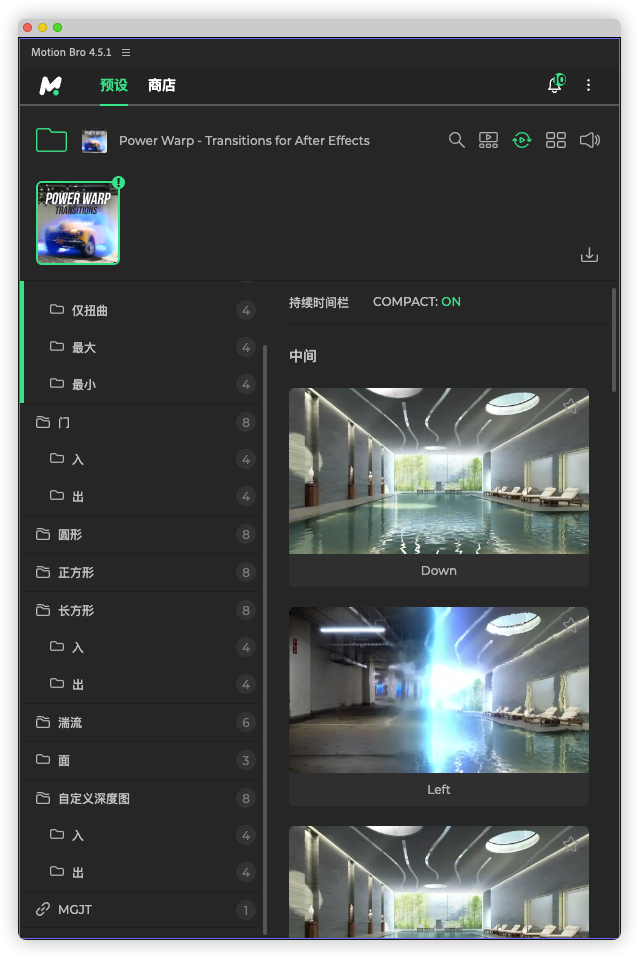Screen dimensions: 639x958
Task: Open the 出 subfolder under 长方形
Action: point(142,684)
